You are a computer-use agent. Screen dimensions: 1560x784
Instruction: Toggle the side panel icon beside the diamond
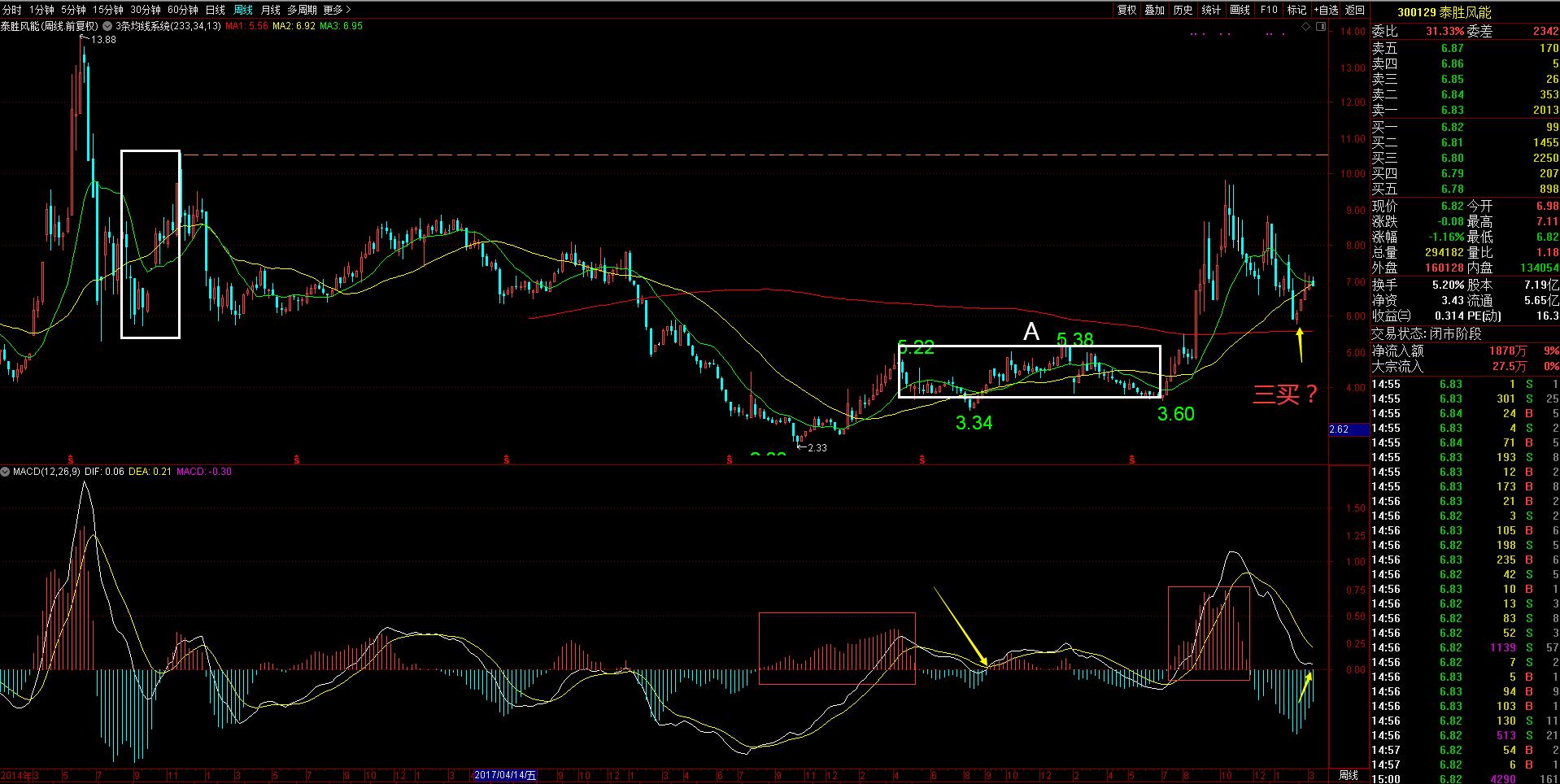click(x=1320, y=27)
